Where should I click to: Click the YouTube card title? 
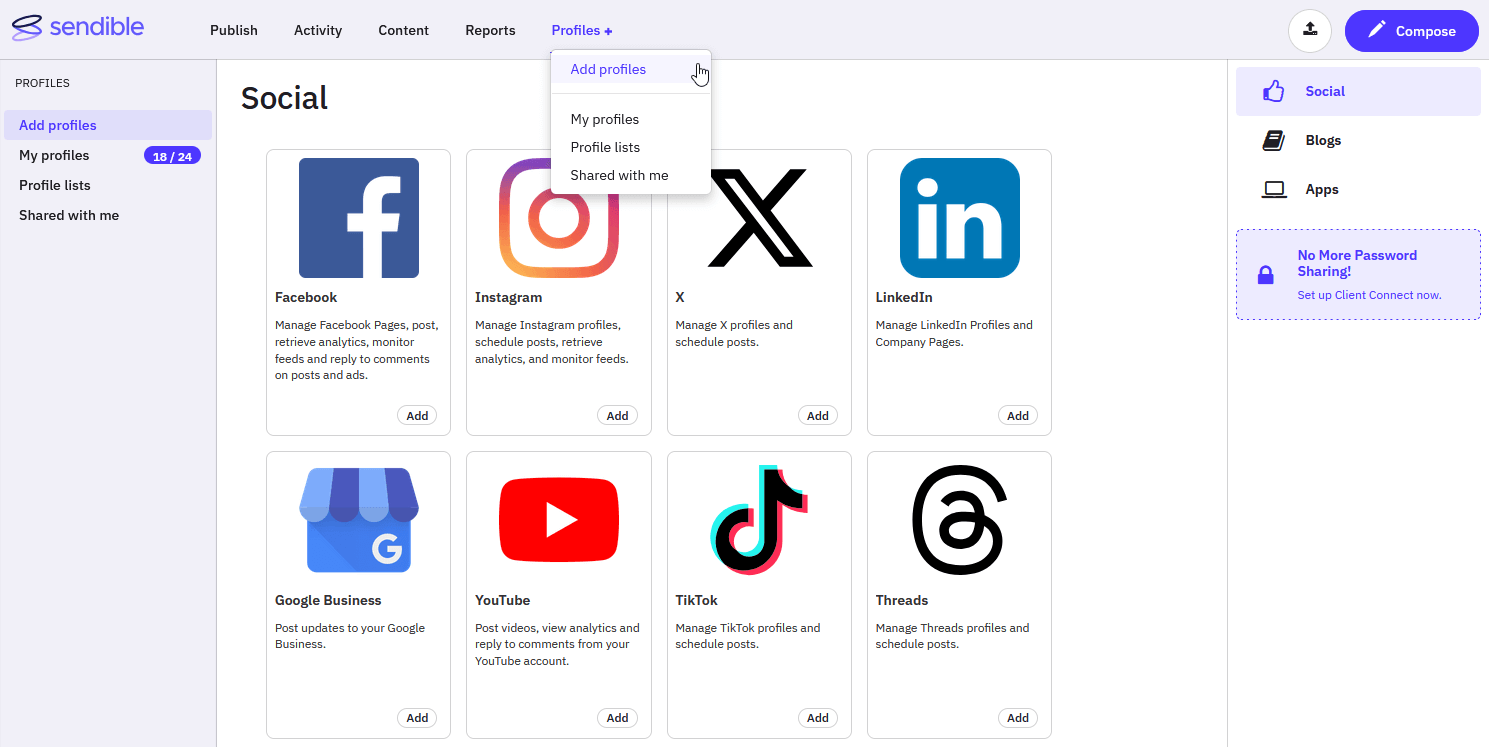(x=503, y=600)
